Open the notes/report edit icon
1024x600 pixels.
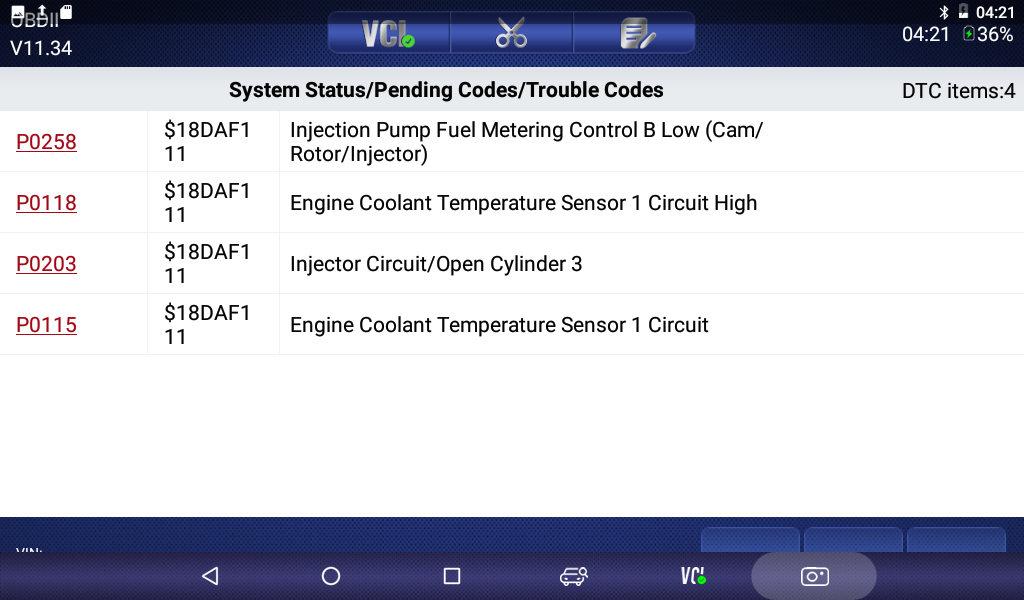point(636,33)
